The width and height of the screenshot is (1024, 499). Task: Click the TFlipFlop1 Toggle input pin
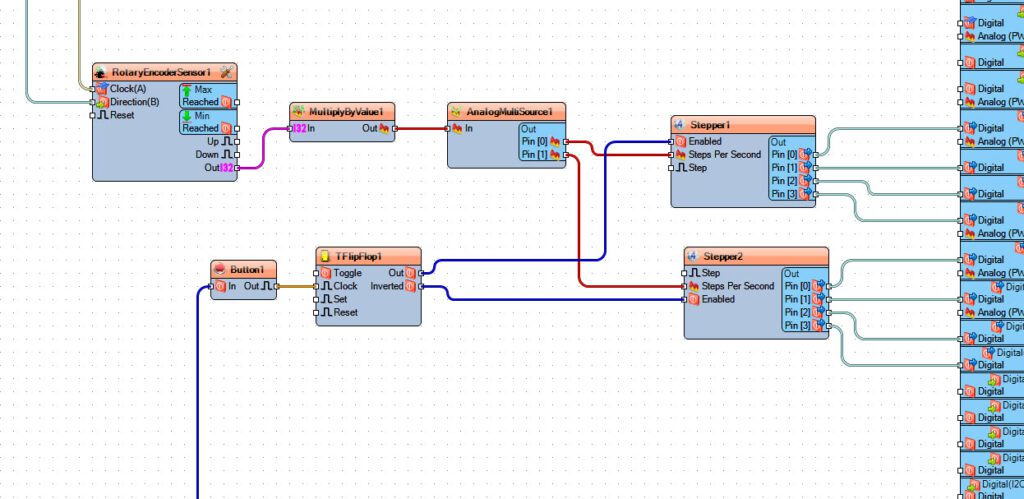[317, 273]
